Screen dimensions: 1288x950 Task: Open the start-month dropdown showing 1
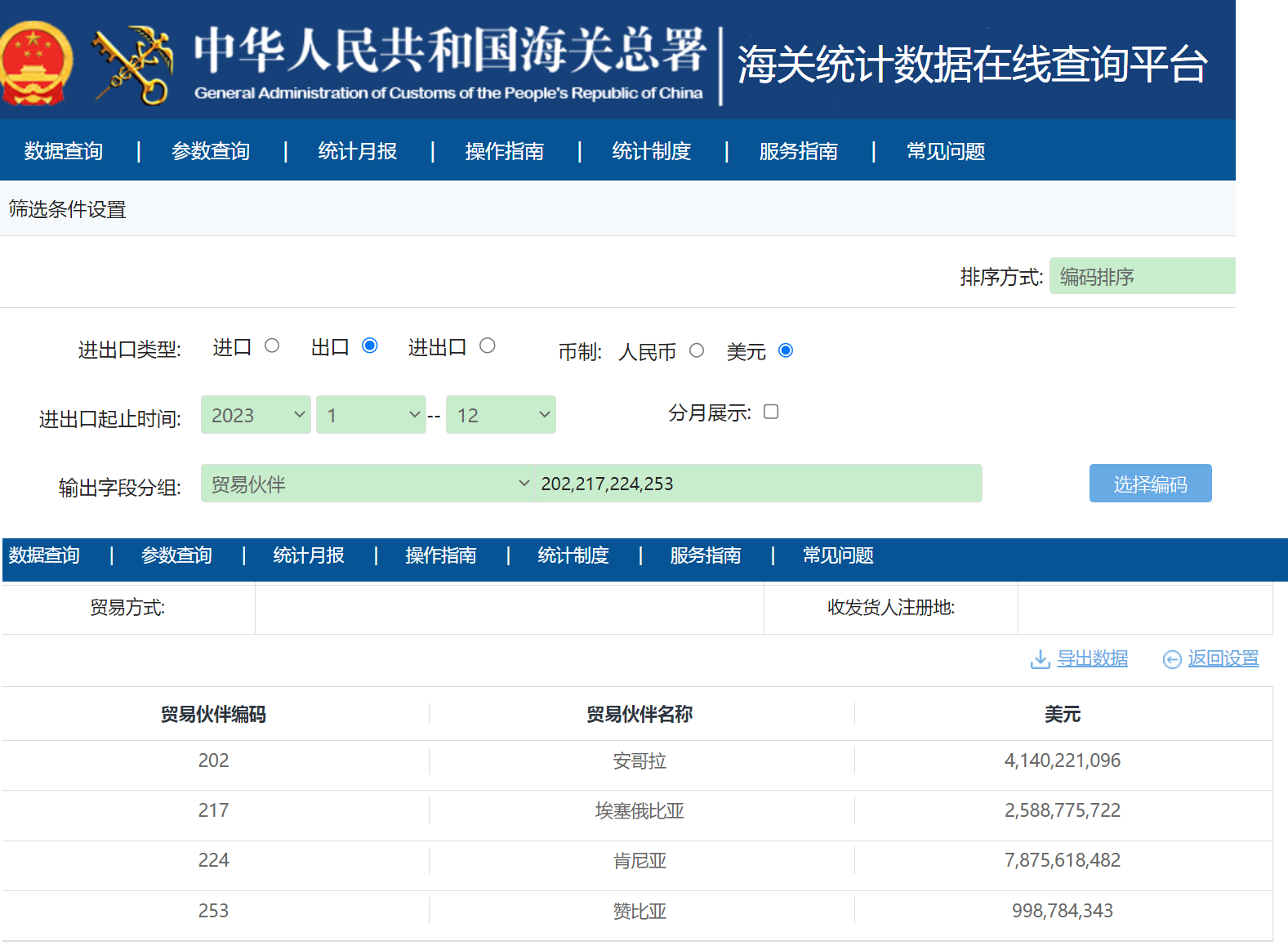pos(371,415)
